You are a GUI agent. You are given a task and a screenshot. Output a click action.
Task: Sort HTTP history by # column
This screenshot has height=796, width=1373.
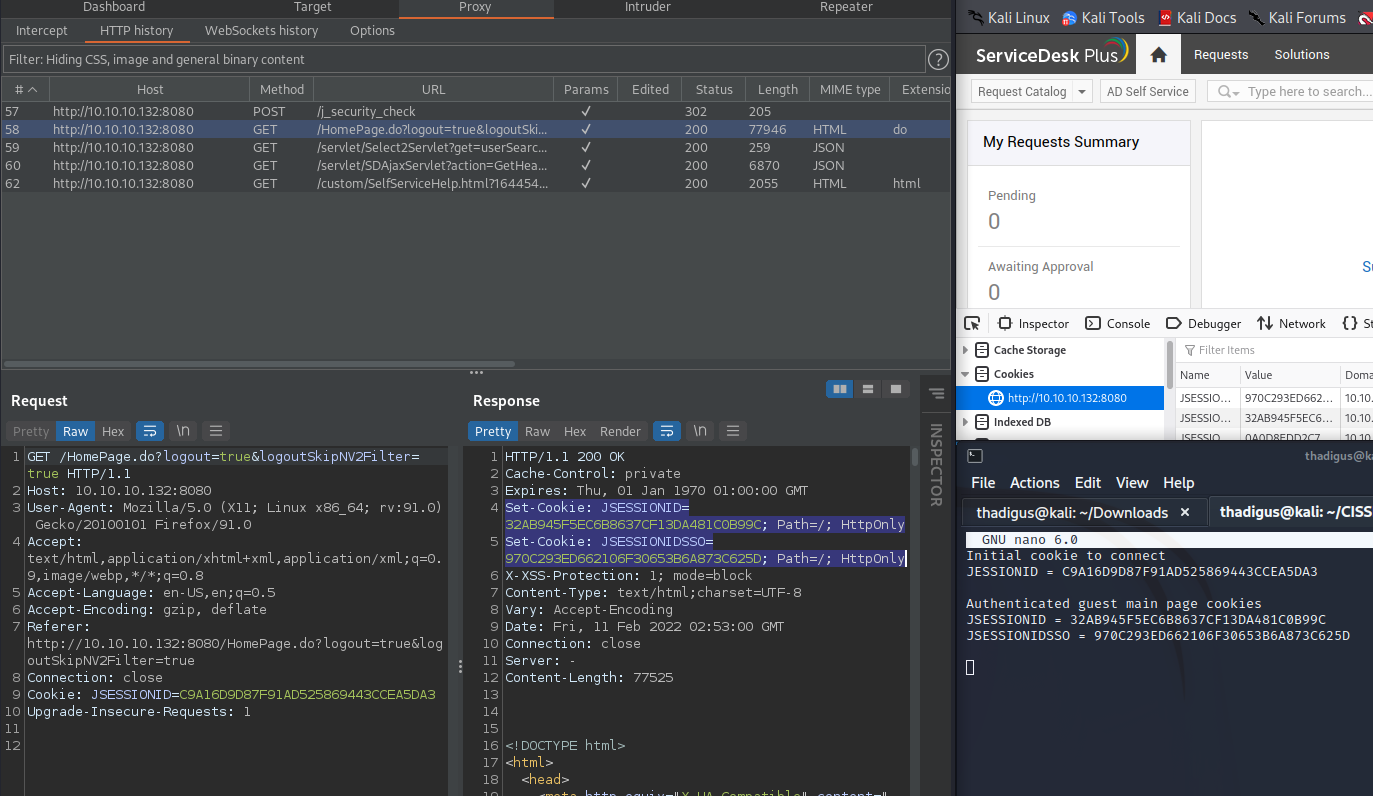coord(26,89)
